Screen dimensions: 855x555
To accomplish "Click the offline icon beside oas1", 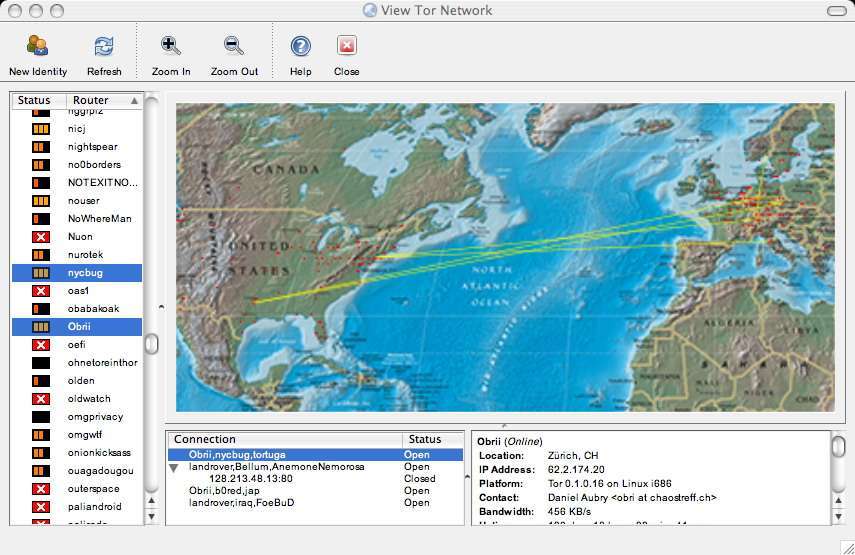I will pos(41,291).
